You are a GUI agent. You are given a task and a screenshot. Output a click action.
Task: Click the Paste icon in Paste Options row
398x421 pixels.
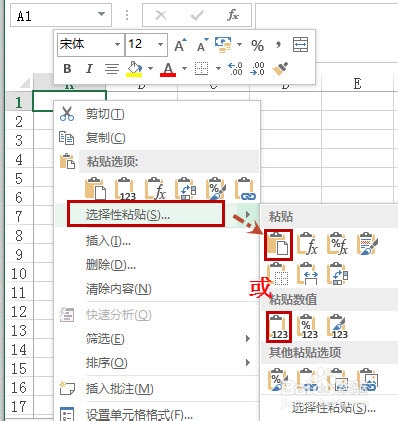coord(95,189)
